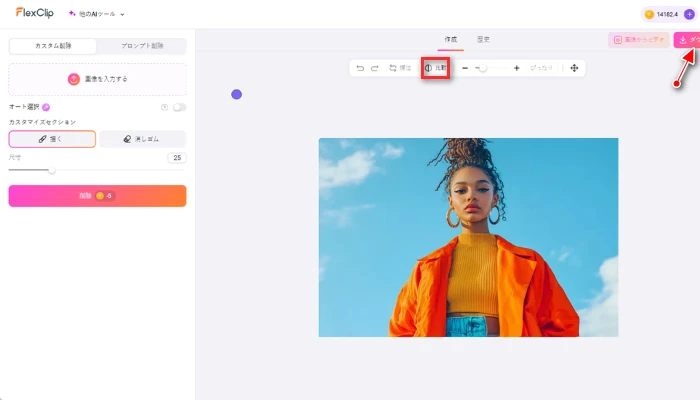Image resolution: width=700 pixels, height=400 pixels.
Task: Click the FlexClip logo
Action: pos(34,14)
